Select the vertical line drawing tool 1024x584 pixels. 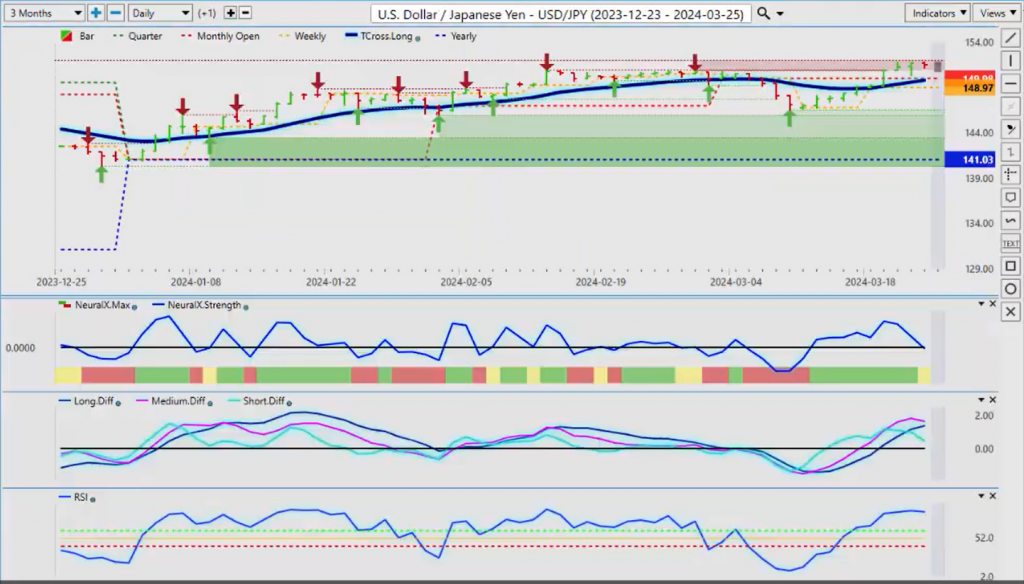[x=1011, y=60]
